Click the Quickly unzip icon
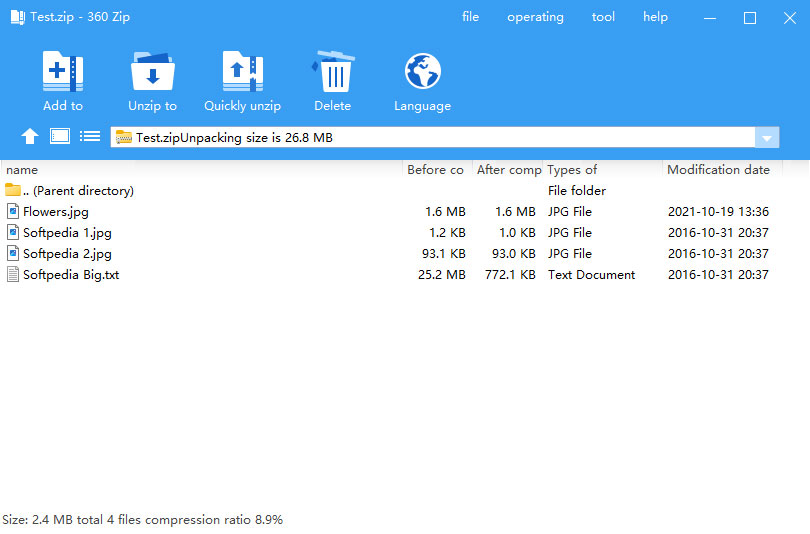The image size is (810, 534). [x=242, y=71]
